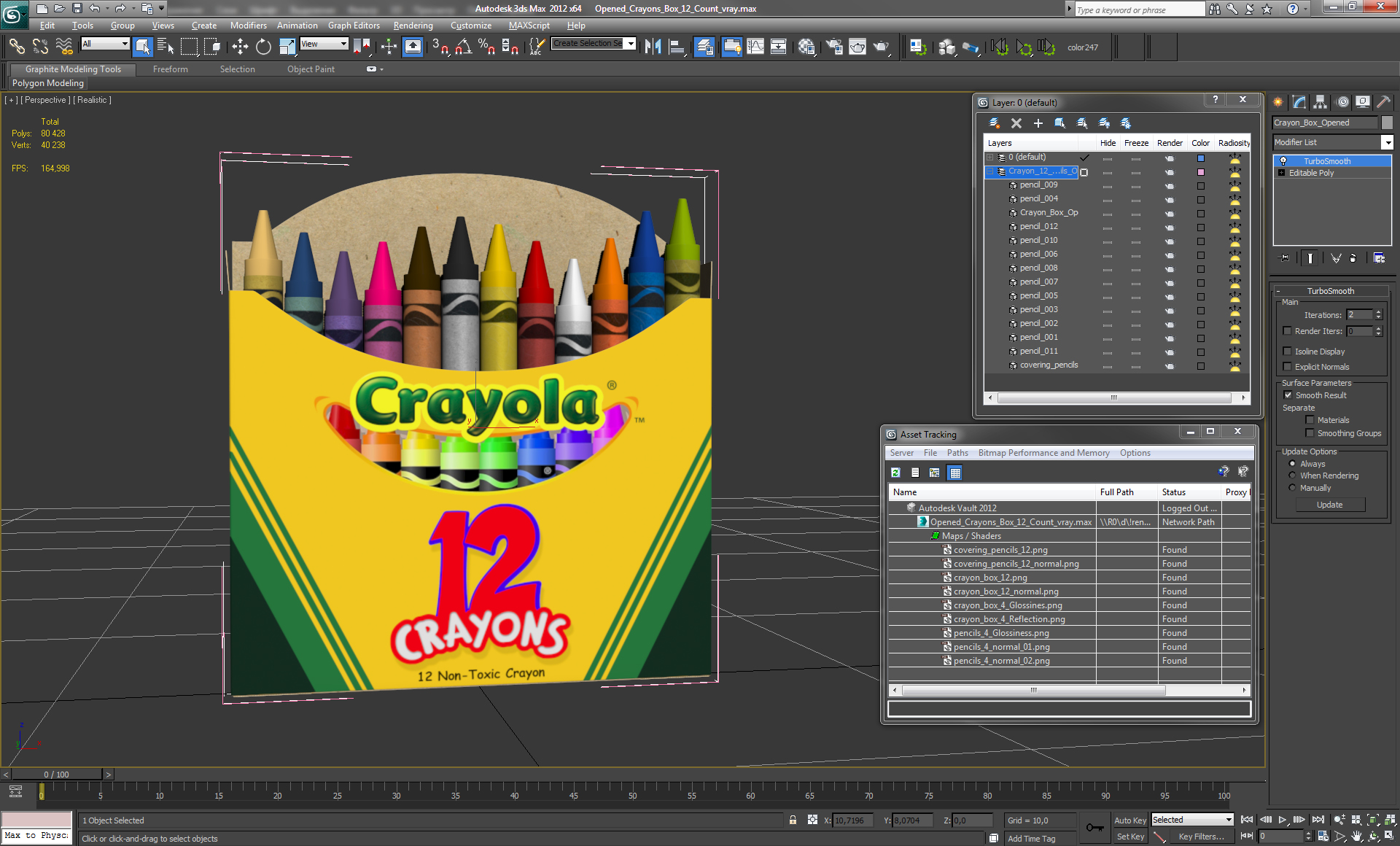Open the Material Editor icon
1400x846 pixels.
[806, 47]
